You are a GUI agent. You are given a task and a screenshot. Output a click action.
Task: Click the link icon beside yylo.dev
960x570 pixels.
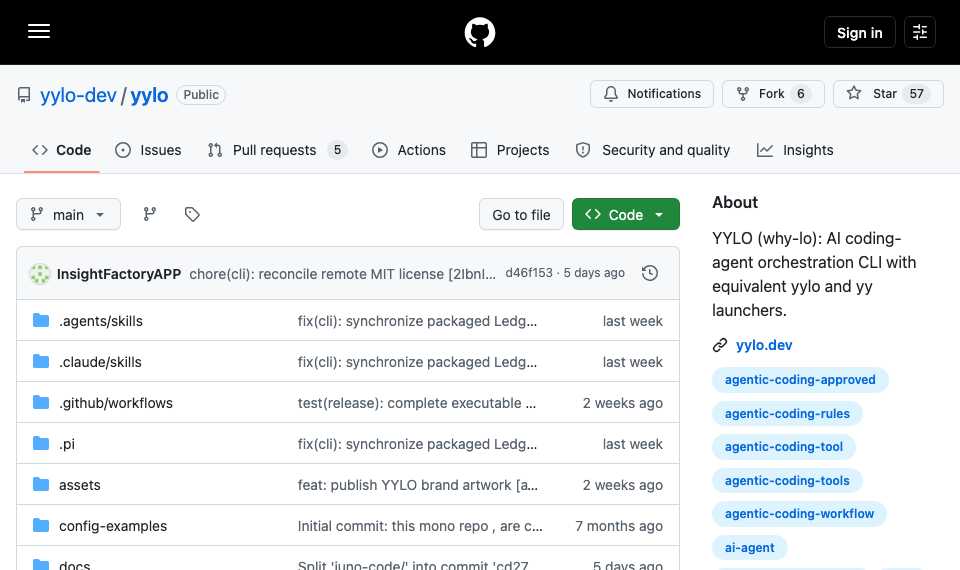(720, 345)
